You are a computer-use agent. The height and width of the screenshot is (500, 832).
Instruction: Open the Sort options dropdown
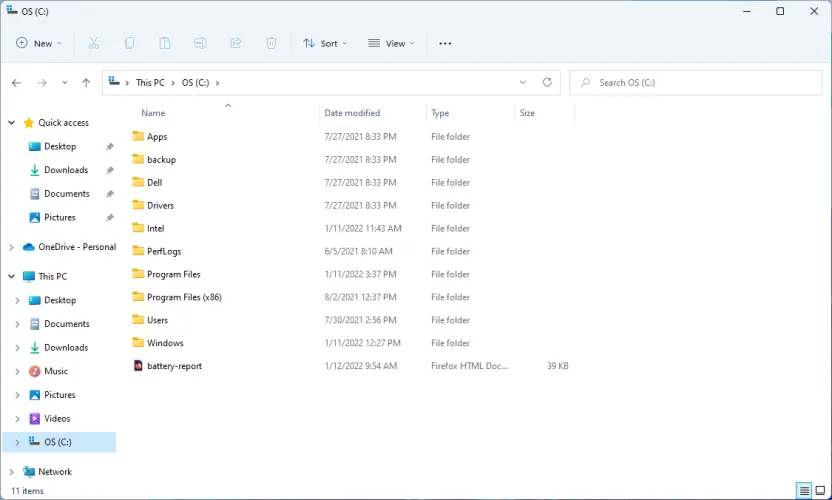click(x=325, y=43)
